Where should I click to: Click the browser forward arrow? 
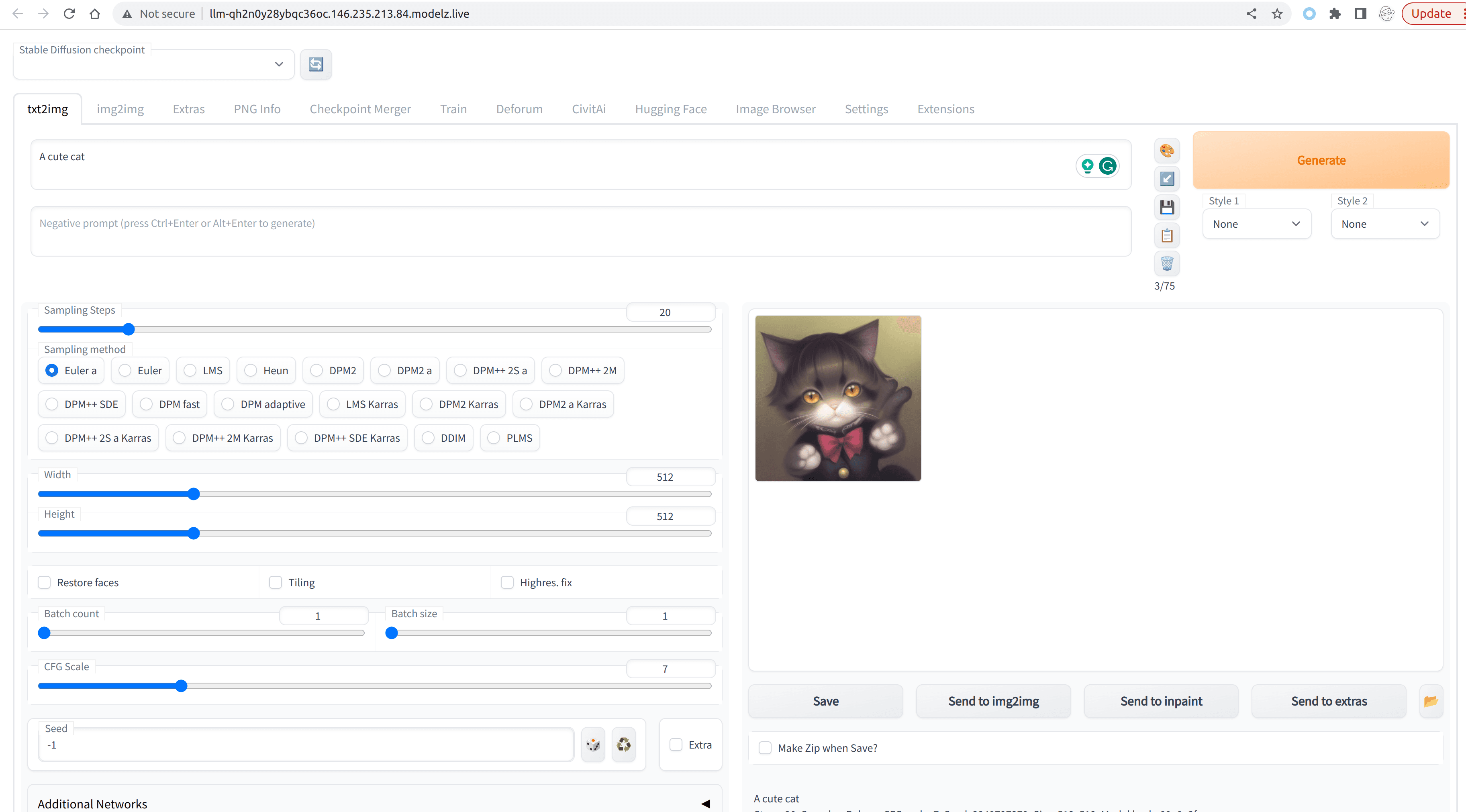click(x=43, y=14)
